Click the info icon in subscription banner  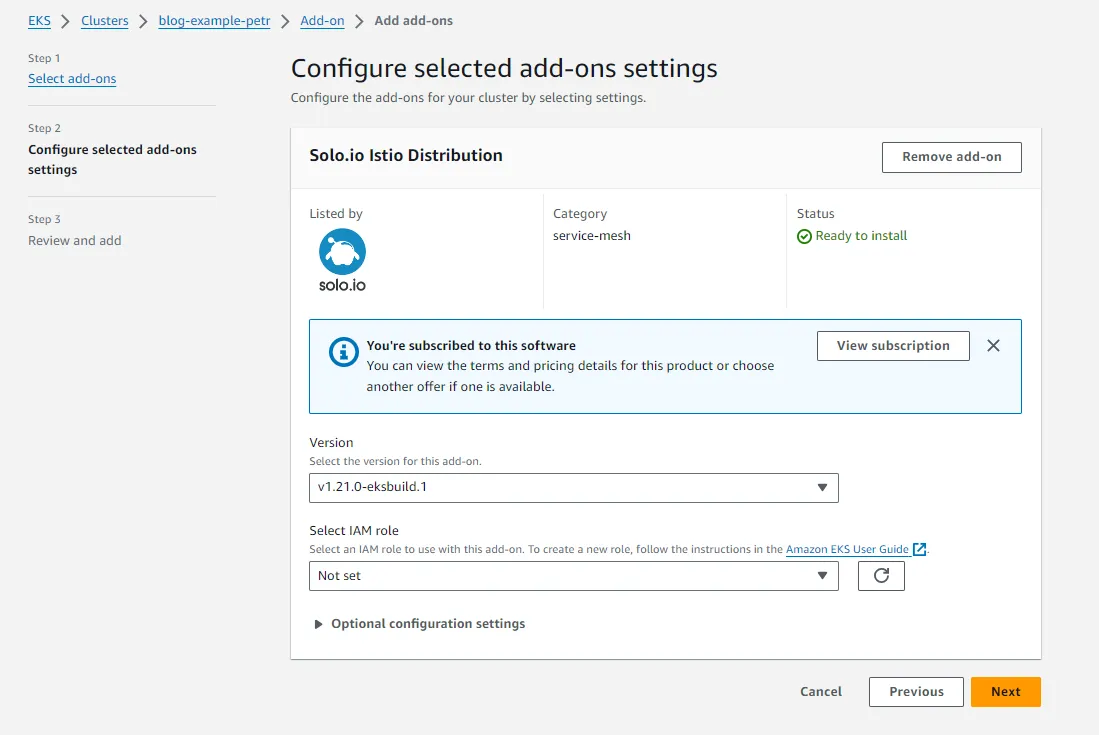[x=343, y=352]
